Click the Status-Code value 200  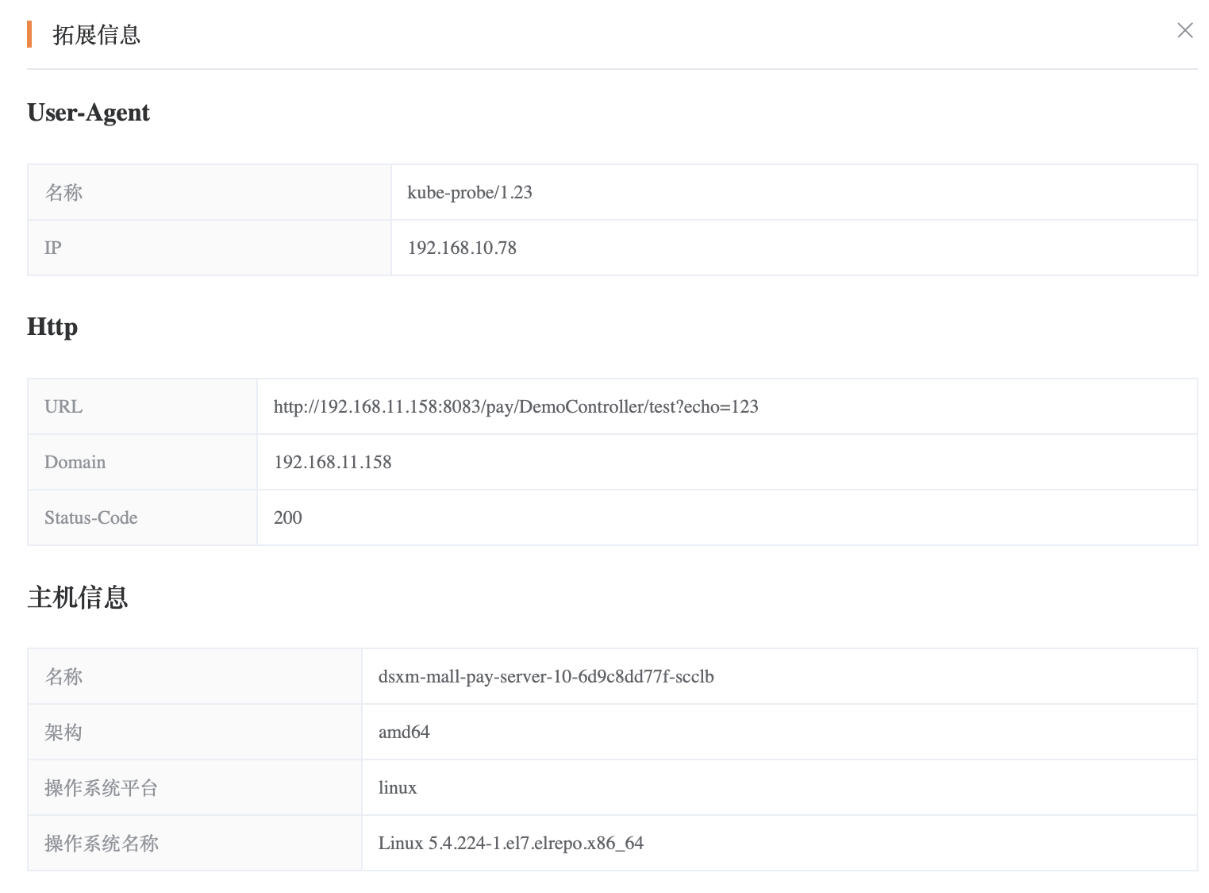point(288,518)
